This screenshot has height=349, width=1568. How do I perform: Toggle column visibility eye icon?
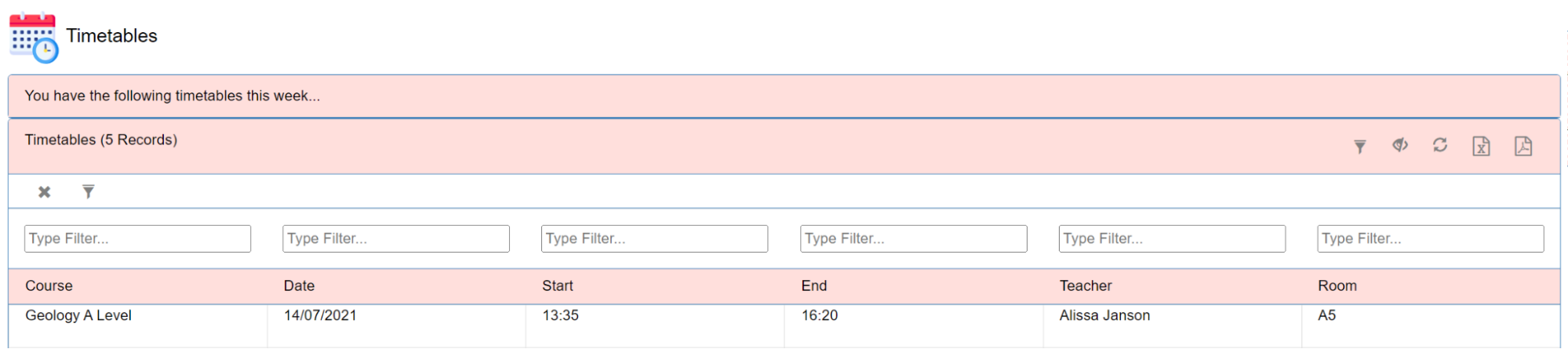(x=1400, y=145)
